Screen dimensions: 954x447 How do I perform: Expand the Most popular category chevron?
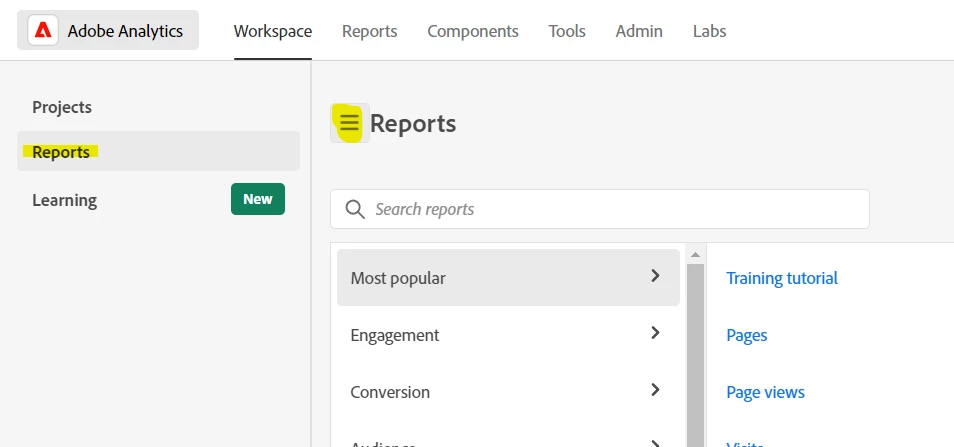pos(655,276)
